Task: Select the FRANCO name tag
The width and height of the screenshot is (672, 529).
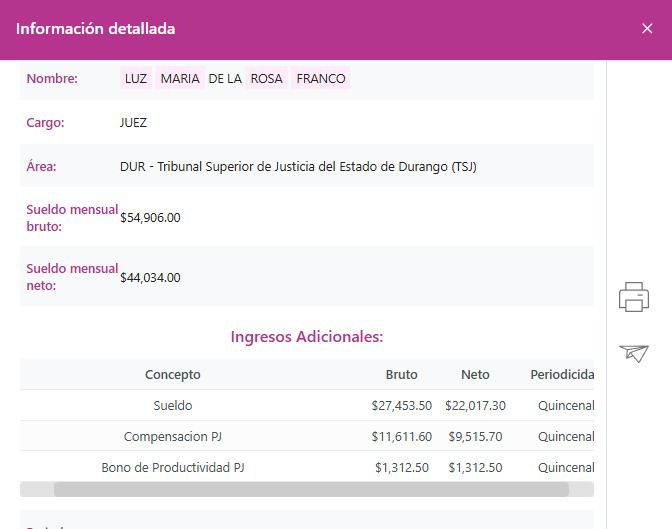Action: pyautogui.click(x=321, y=79)
